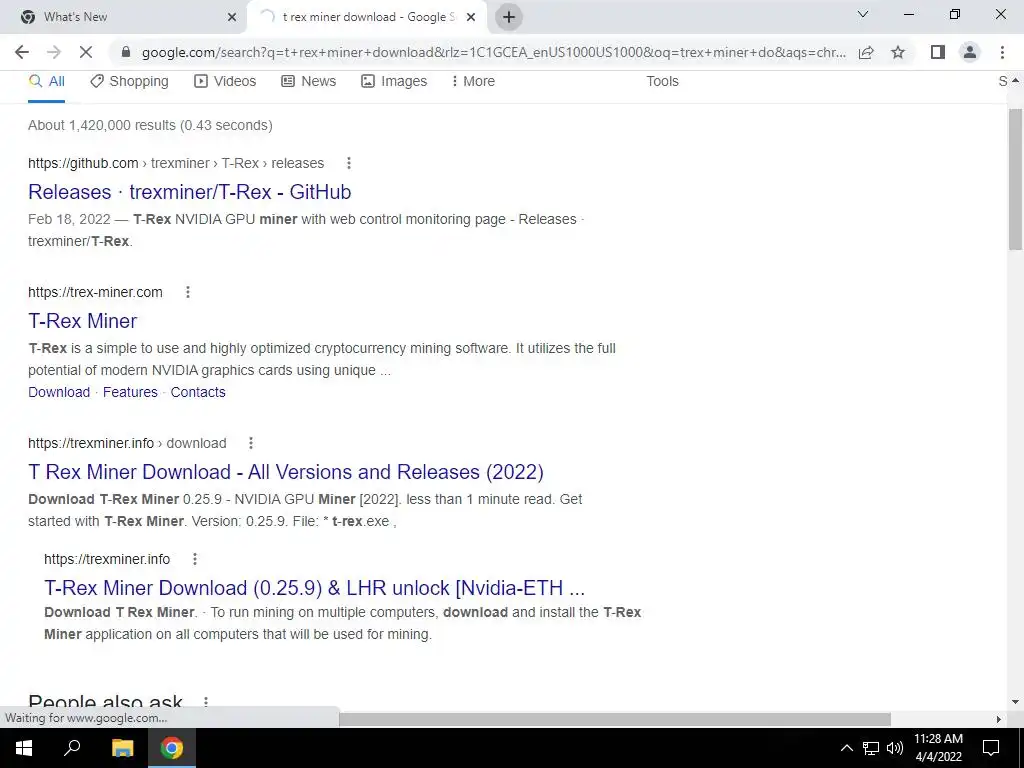The width and height of the screenshot is (1024, 768).
Task: Open the Chrome profile avatar
Action: tap(970, 52)
